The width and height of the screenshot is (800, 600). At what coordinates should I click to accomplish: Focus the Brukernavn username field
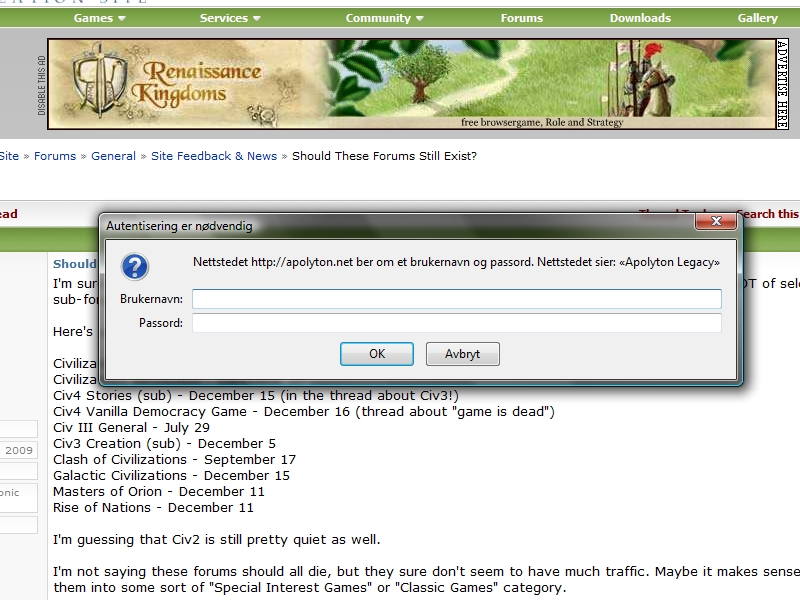tap(456, 299)
